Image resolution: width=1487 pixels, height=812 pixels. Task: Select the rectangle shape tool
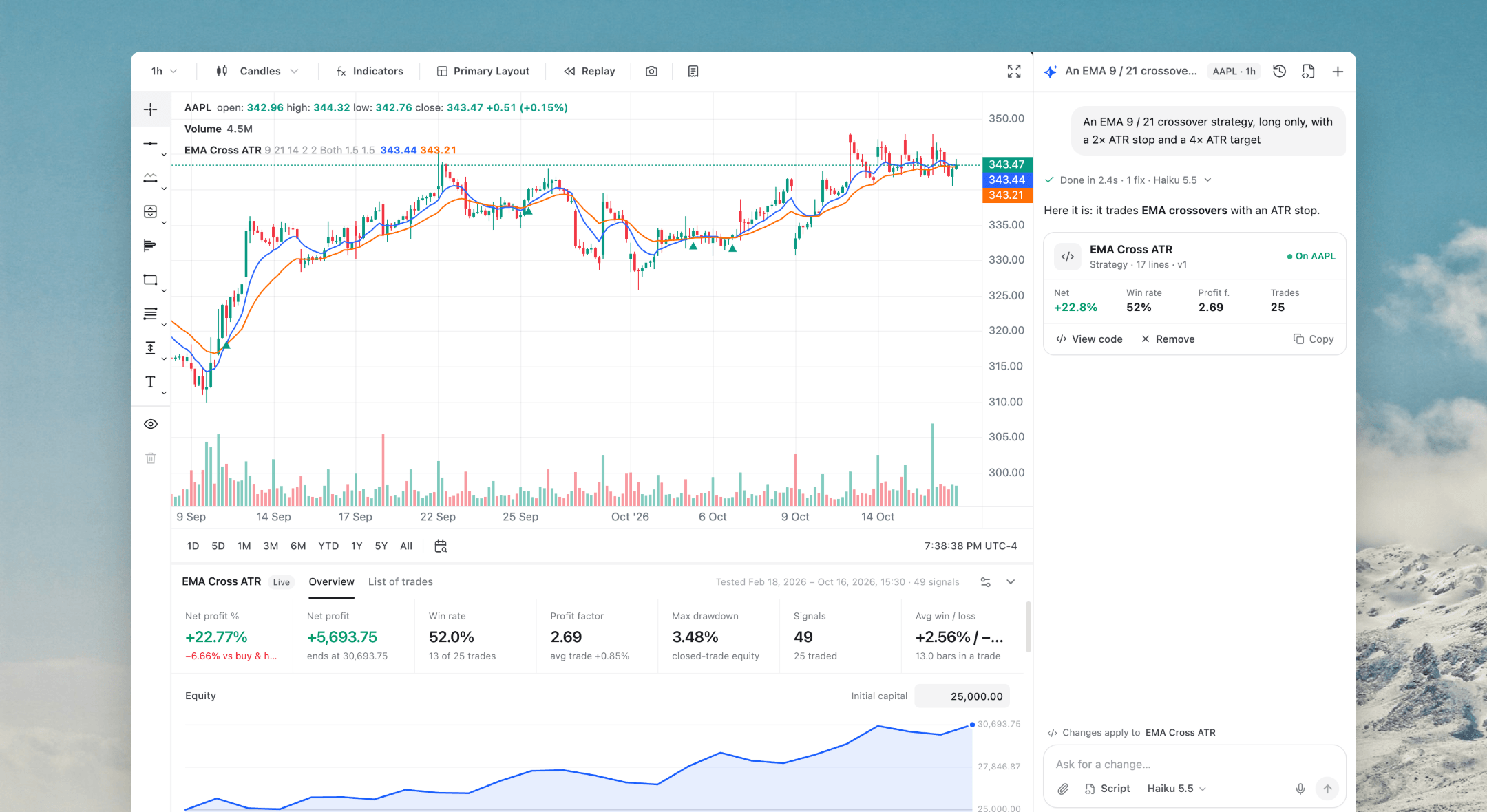pos(150,279)
